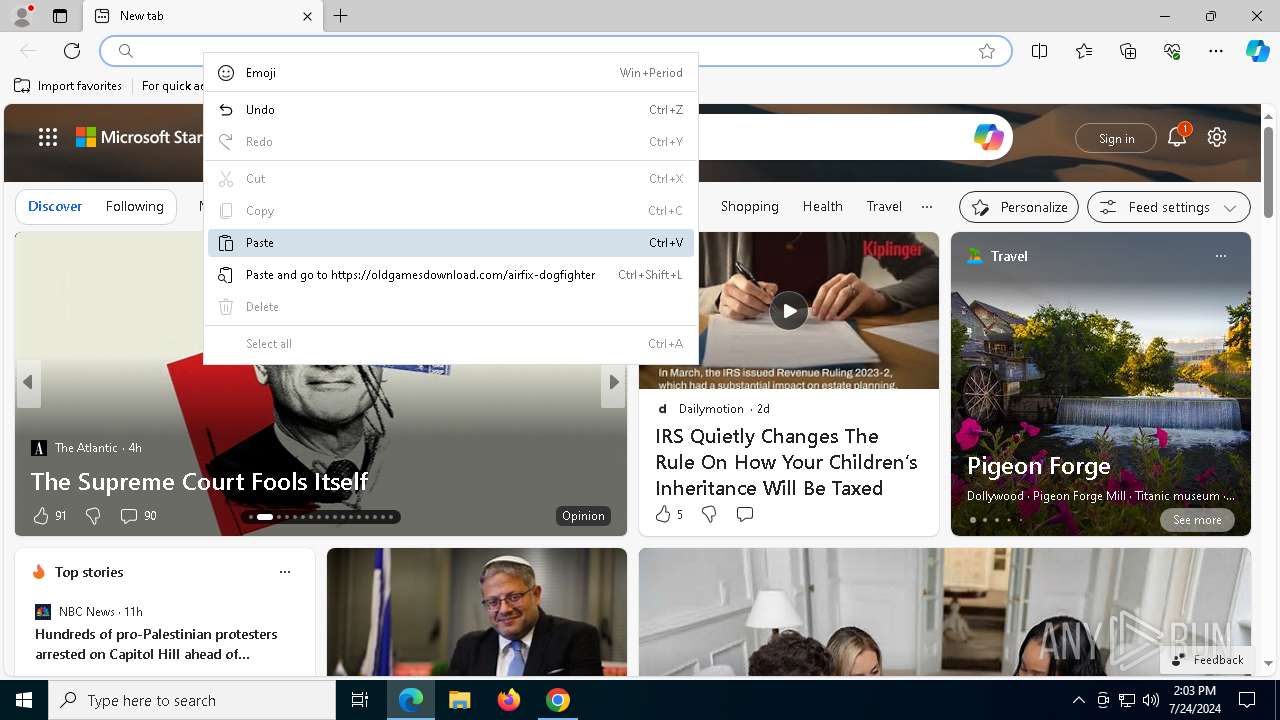The width and height of the screenshot is (1280, 720).
Task: Launch Firefox from taskbar
Action: (x=509, y=700)
